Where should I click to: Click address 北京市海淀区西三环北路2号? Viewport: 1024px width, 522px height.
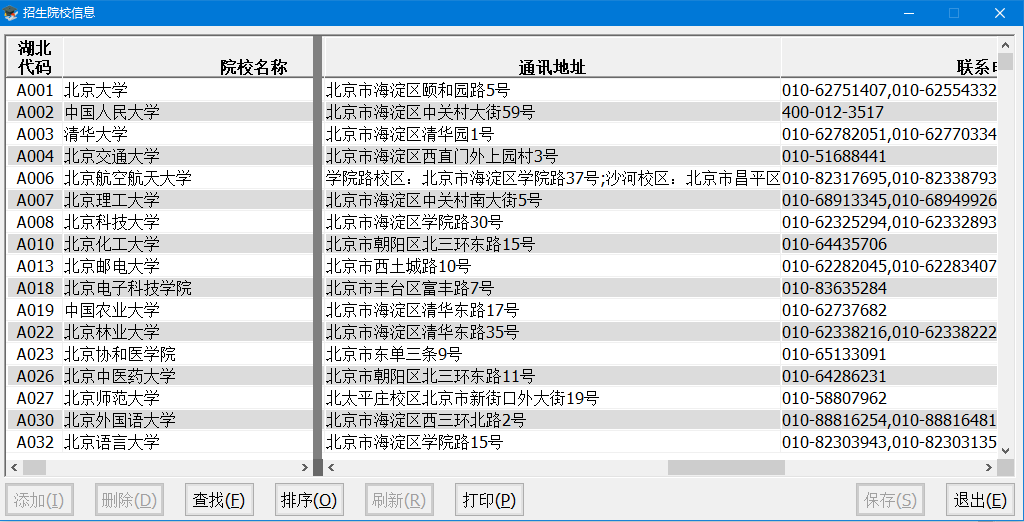click(552, 420)
